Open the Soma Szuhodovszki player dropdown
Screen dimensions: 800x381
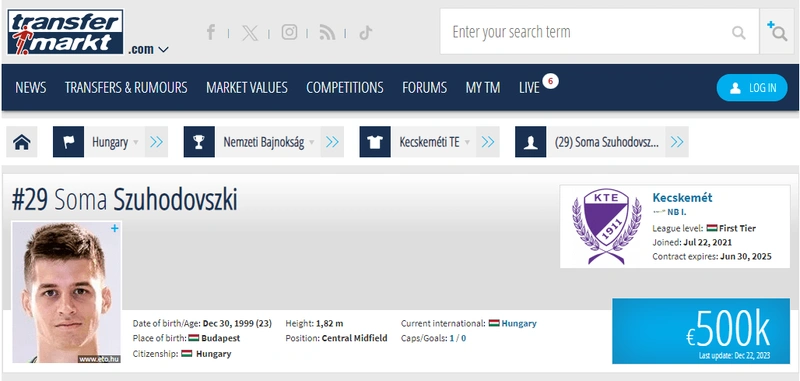click(607, 142)
